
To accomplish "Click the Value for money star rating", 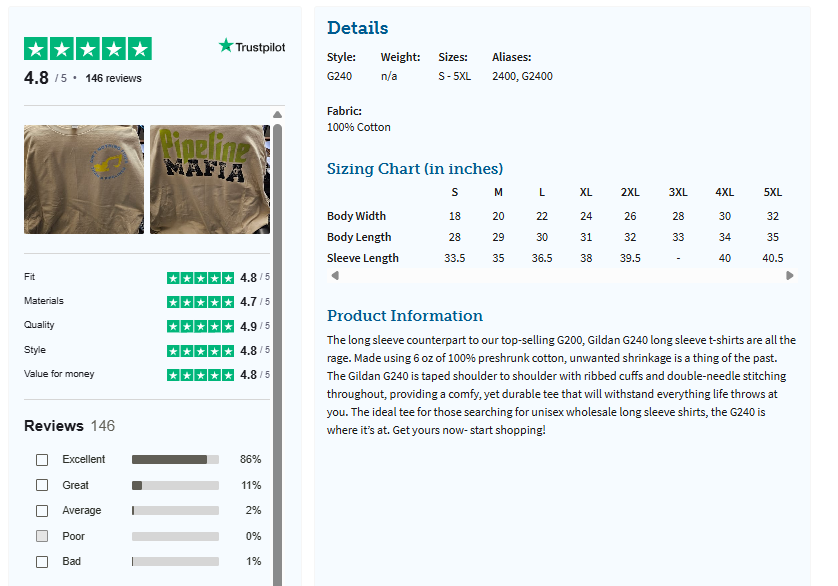I will tap(200, 375).
